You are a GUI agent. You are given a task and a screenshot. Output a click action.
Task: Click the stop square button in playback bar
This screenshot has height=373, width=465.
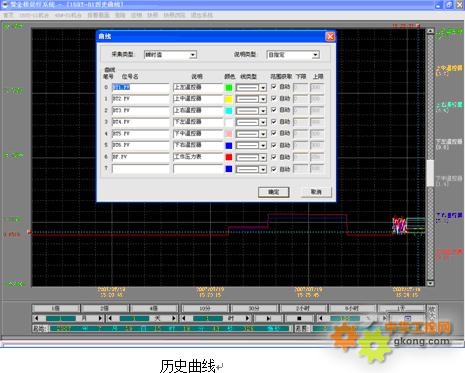(299, 318)
